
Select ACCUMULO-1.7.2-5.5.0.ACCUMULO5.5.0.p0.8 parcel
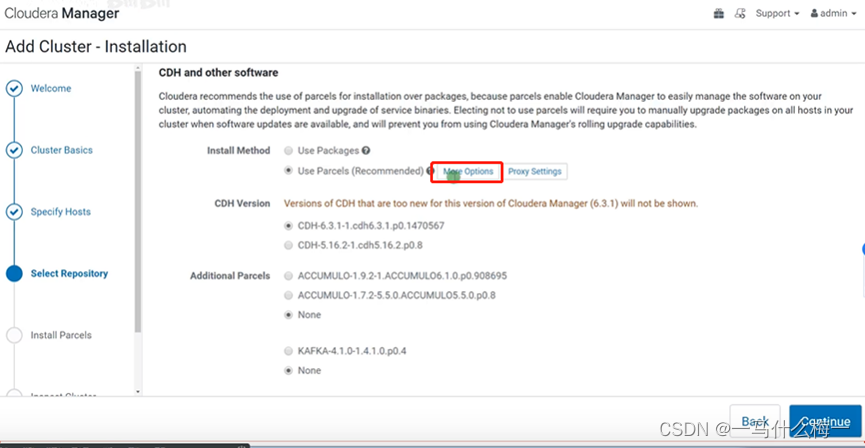pos(288,295)
